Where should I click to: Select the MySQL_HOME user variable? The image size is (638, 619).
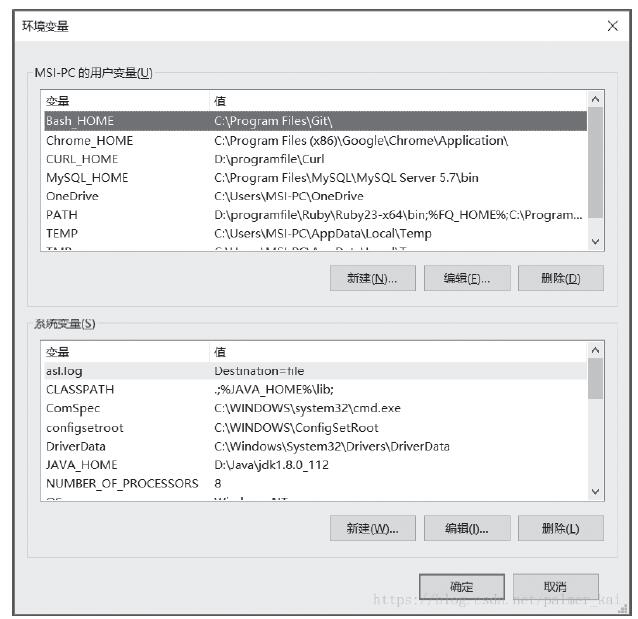[x=315, y=178]
